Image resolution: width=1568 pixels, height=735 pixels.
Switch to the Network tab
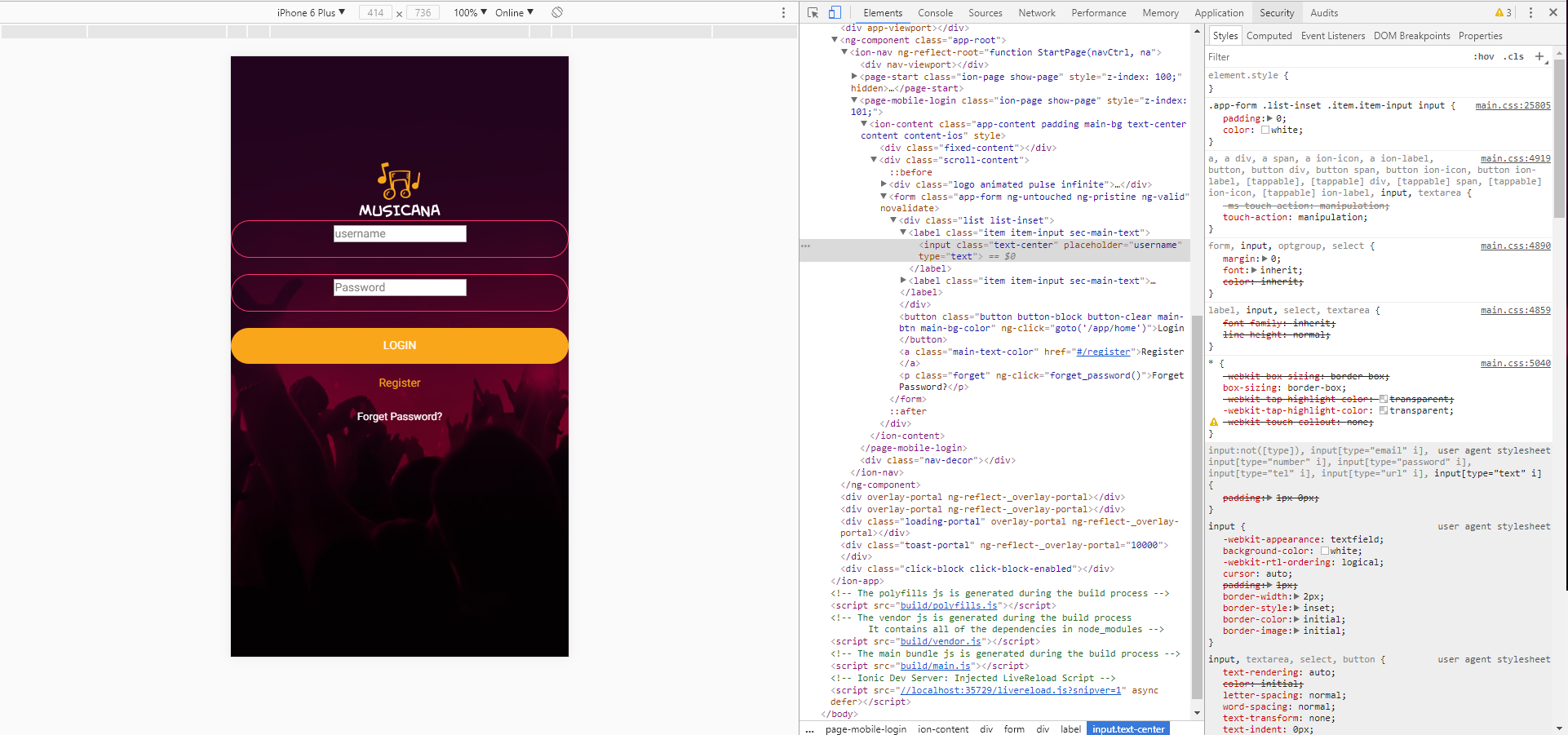point(1037,12)
